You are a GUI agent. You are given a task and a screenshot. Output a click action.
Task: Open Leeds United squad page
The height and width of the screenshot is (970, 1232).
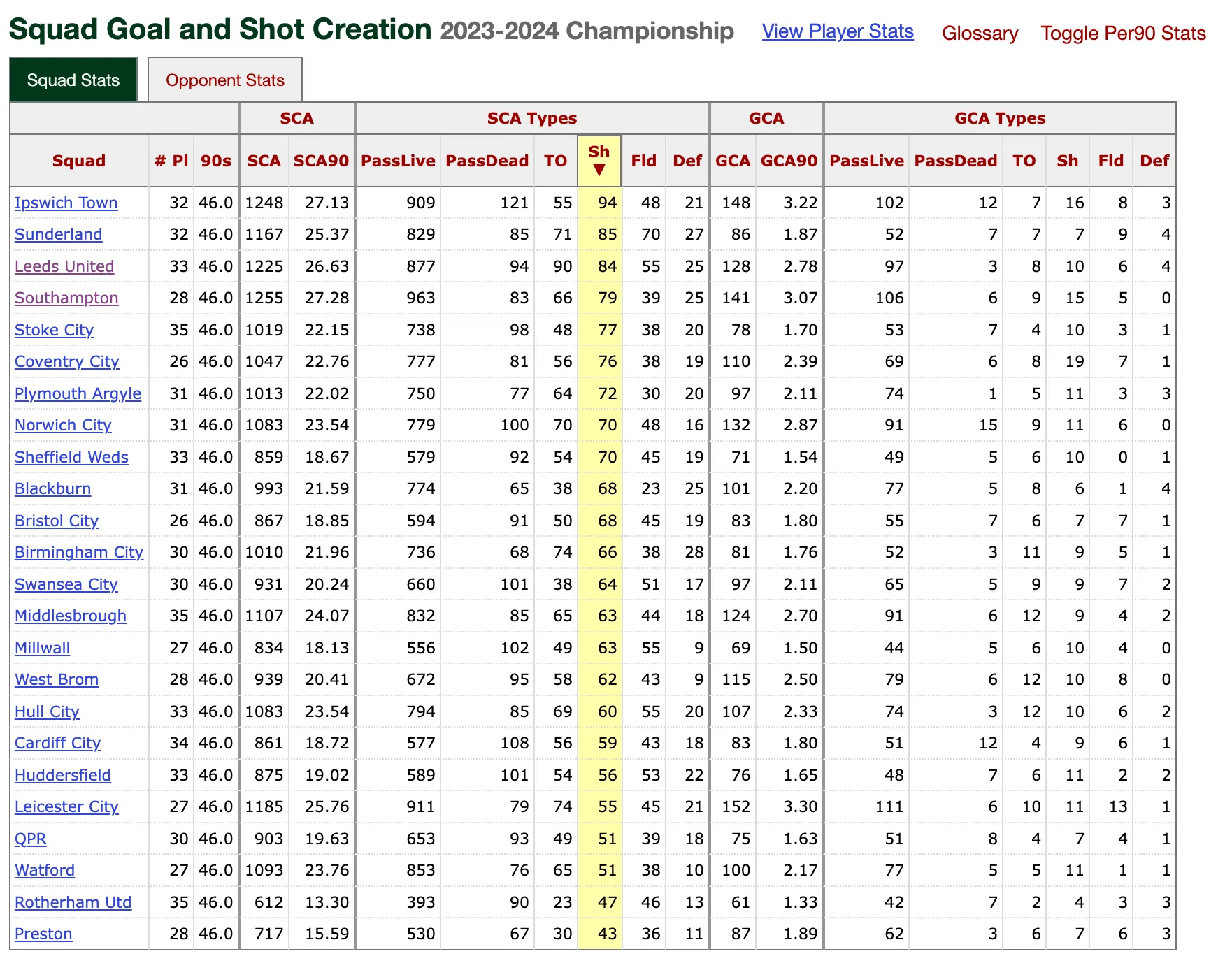point(64,266)
